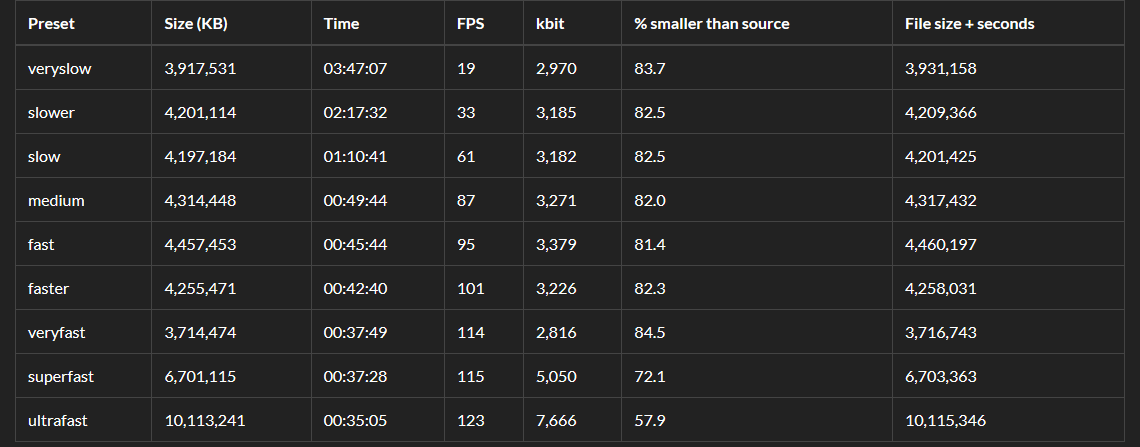Click the faster preset size 4,255,471
This screenshot has width=1140, height=447.
[x=200, y=289]
